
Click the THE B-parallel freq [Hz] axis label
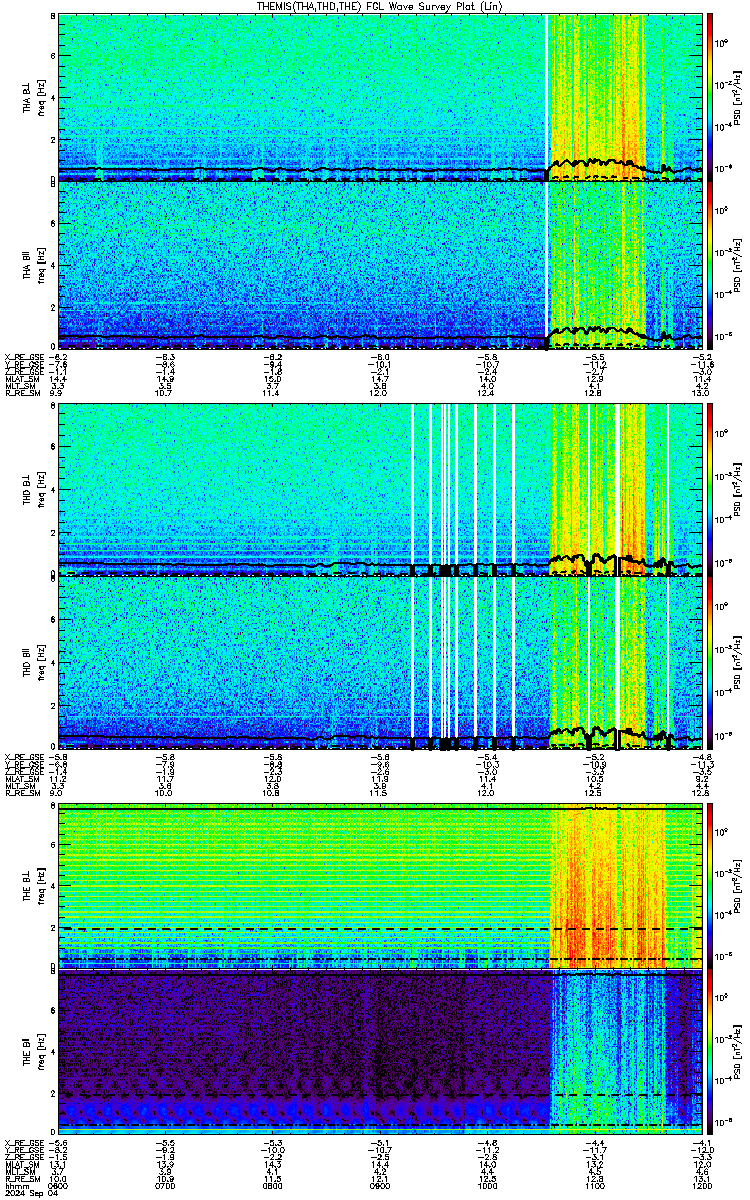point(42,1052)
